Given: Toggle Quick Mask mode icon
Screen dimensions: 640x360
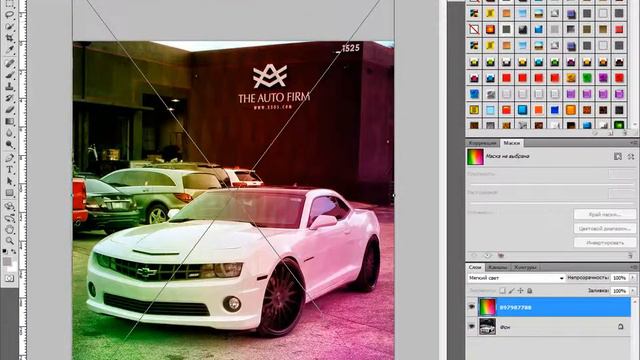Looking at the screenshot, I should click(x=9, y=278).
